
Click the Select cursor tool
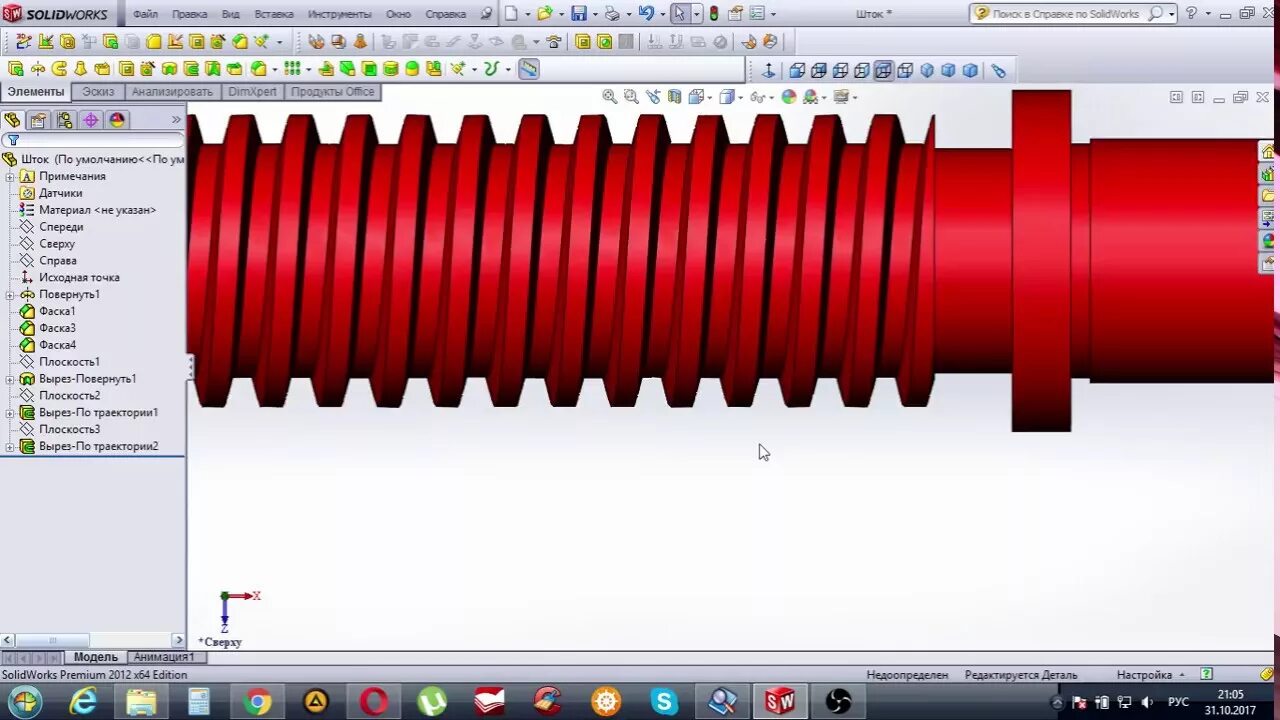(679, 14)
